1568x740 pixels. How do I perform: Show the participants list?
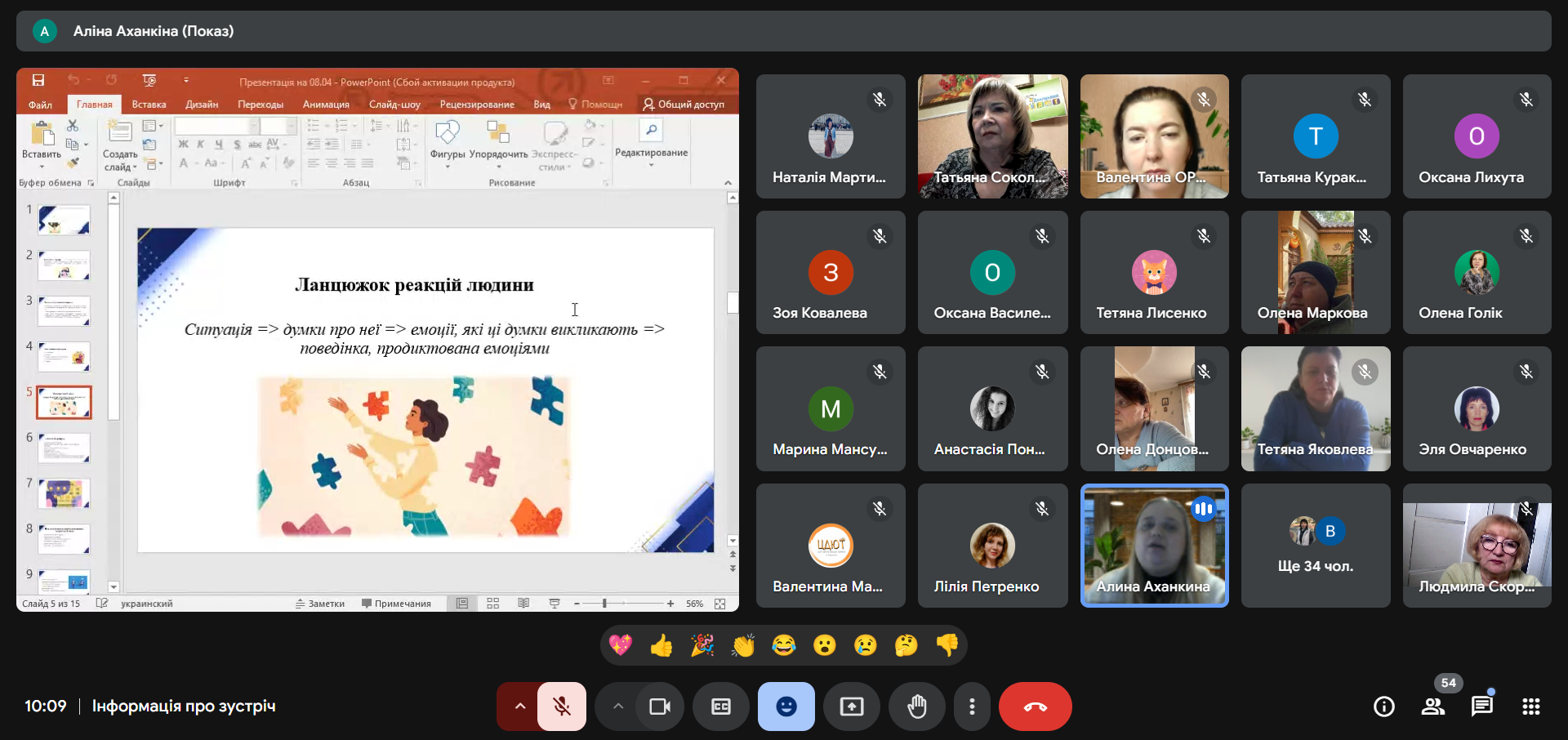(1432, 707)
